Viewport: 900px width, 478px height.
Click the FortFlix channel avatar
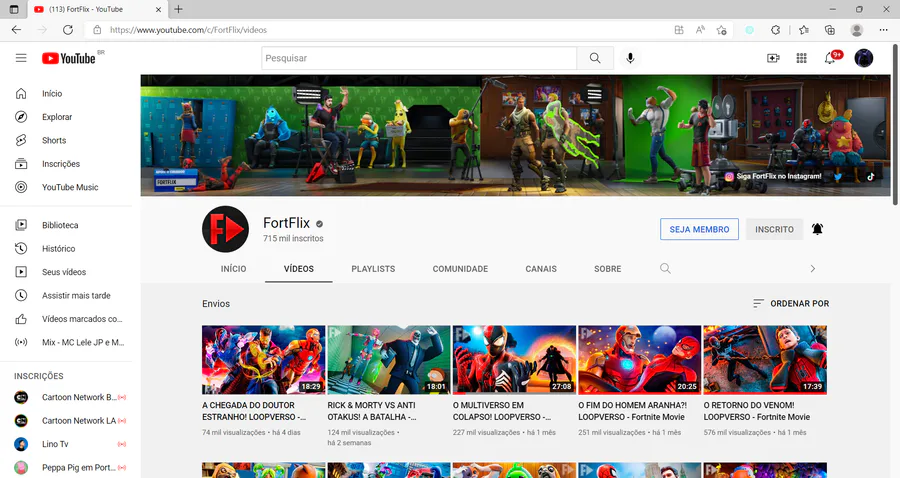(x=226, y=229)
